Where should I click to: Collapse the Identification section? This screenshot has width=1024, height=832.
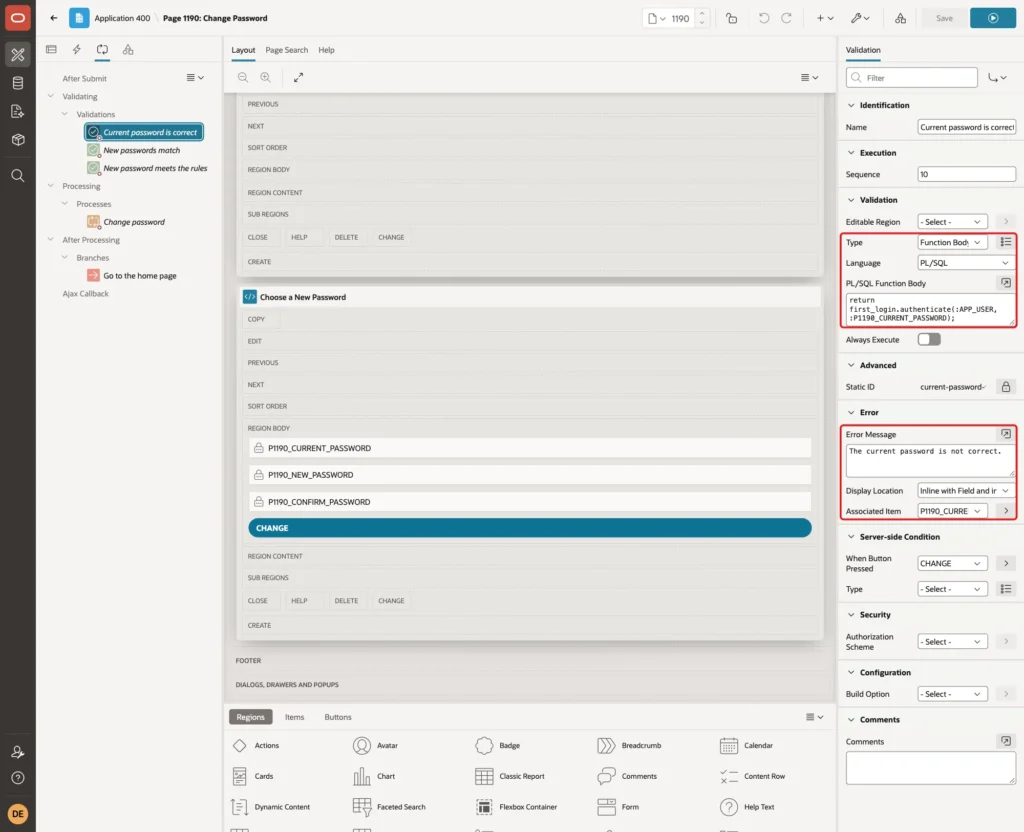[850, 105]
